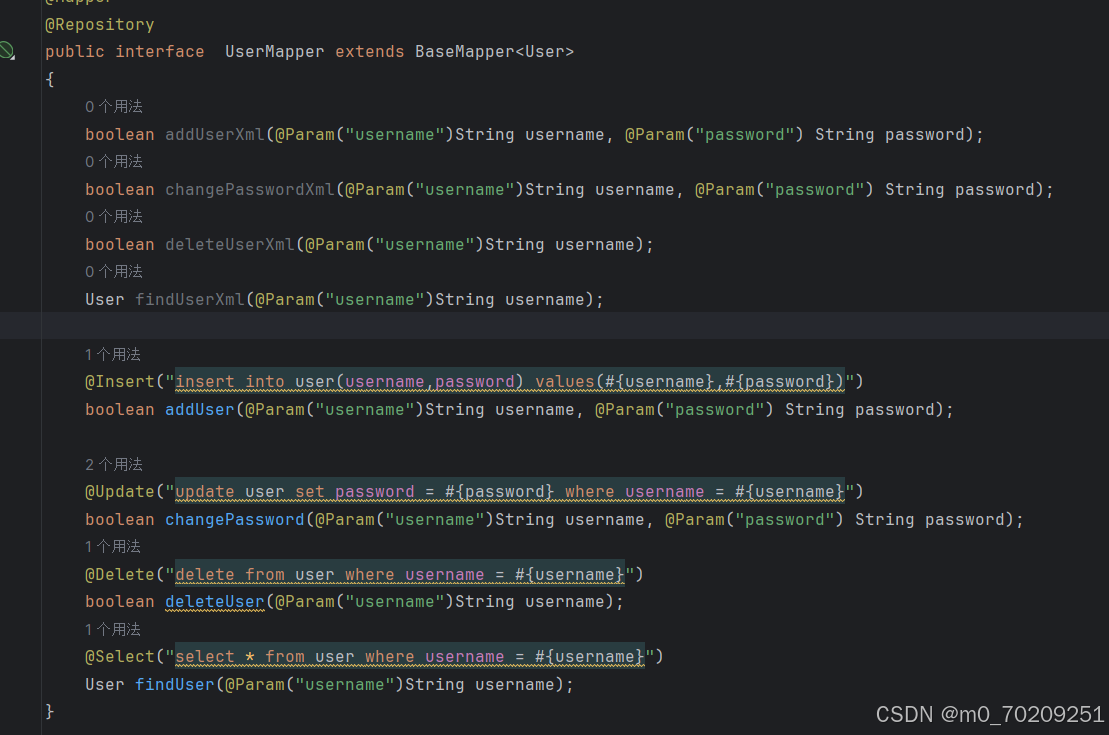Viewport: 1109px width, 735px height.
Task: Click the findUser method name
Action: [x=175, y=685]
